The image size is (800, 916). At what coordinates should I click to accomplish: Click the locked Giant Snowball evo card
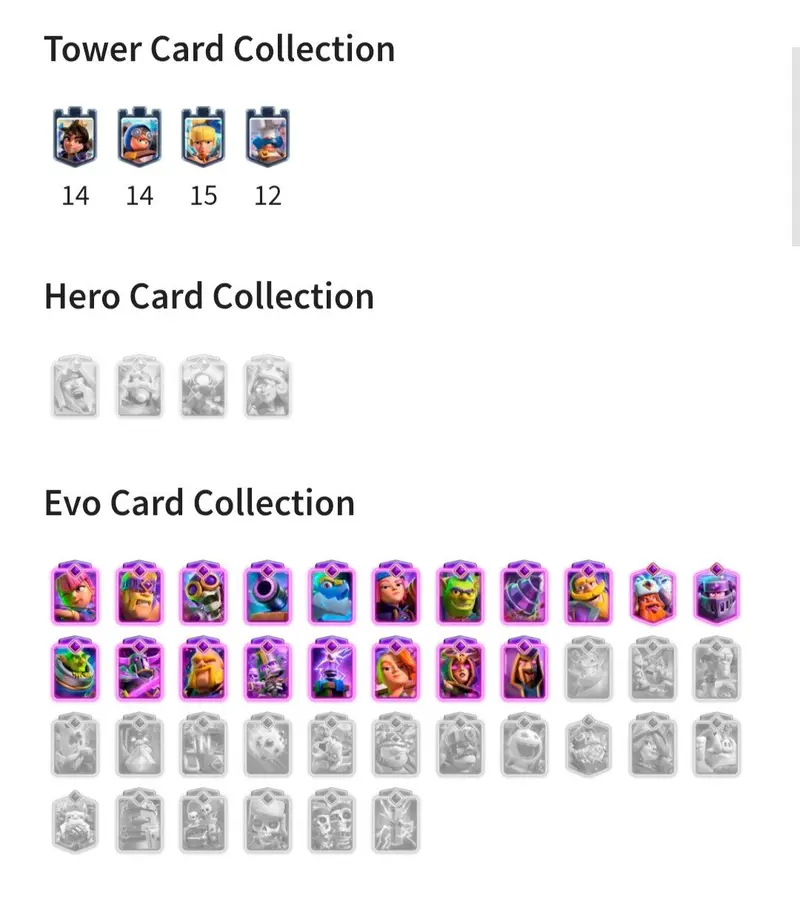point(268,745)
